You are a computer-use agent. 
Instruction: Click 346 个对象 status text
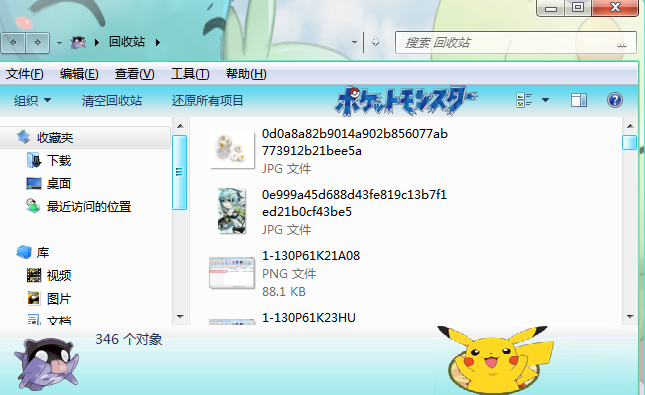tap(129, 339)
